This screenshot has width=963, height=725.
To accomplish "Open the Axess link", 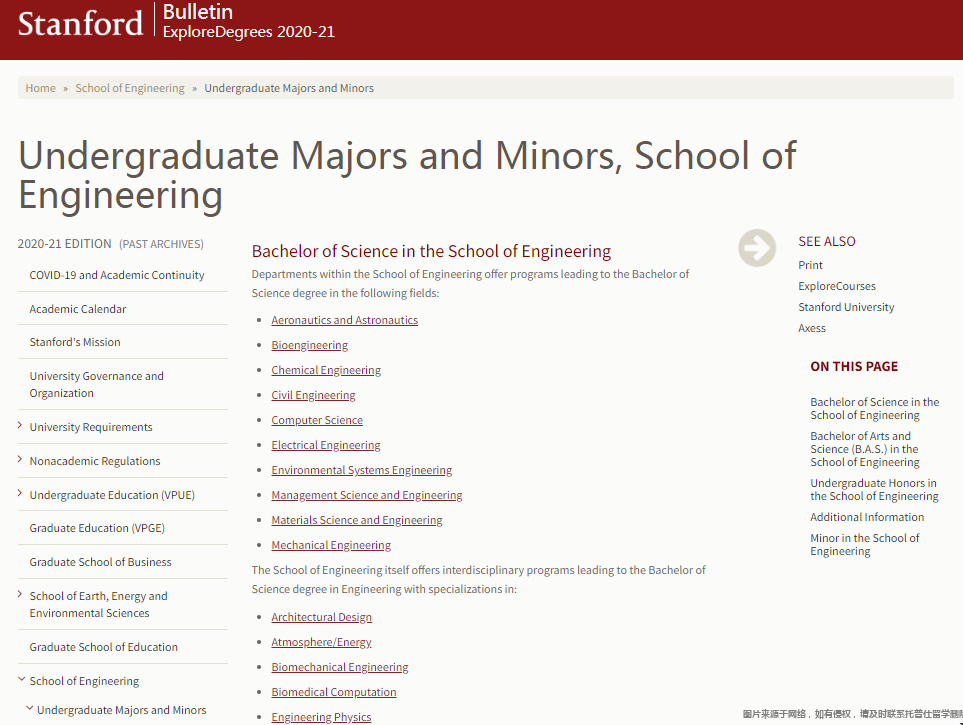I will click(812, 328).
